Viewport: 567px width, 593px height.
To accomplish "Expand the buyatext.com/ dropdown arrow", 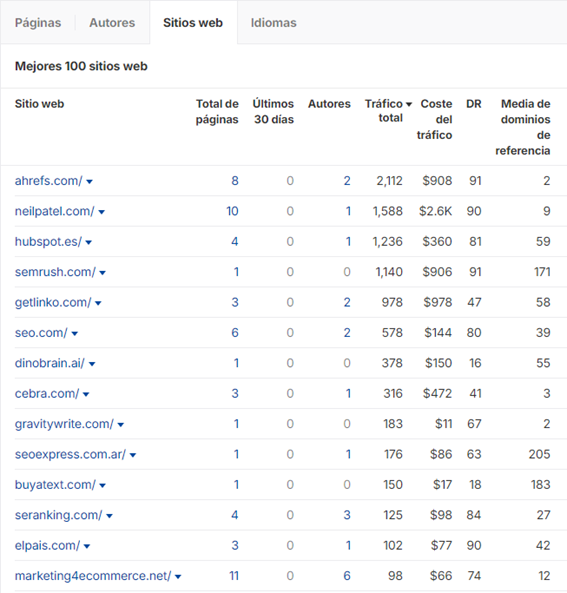I will tap(103, 486).
